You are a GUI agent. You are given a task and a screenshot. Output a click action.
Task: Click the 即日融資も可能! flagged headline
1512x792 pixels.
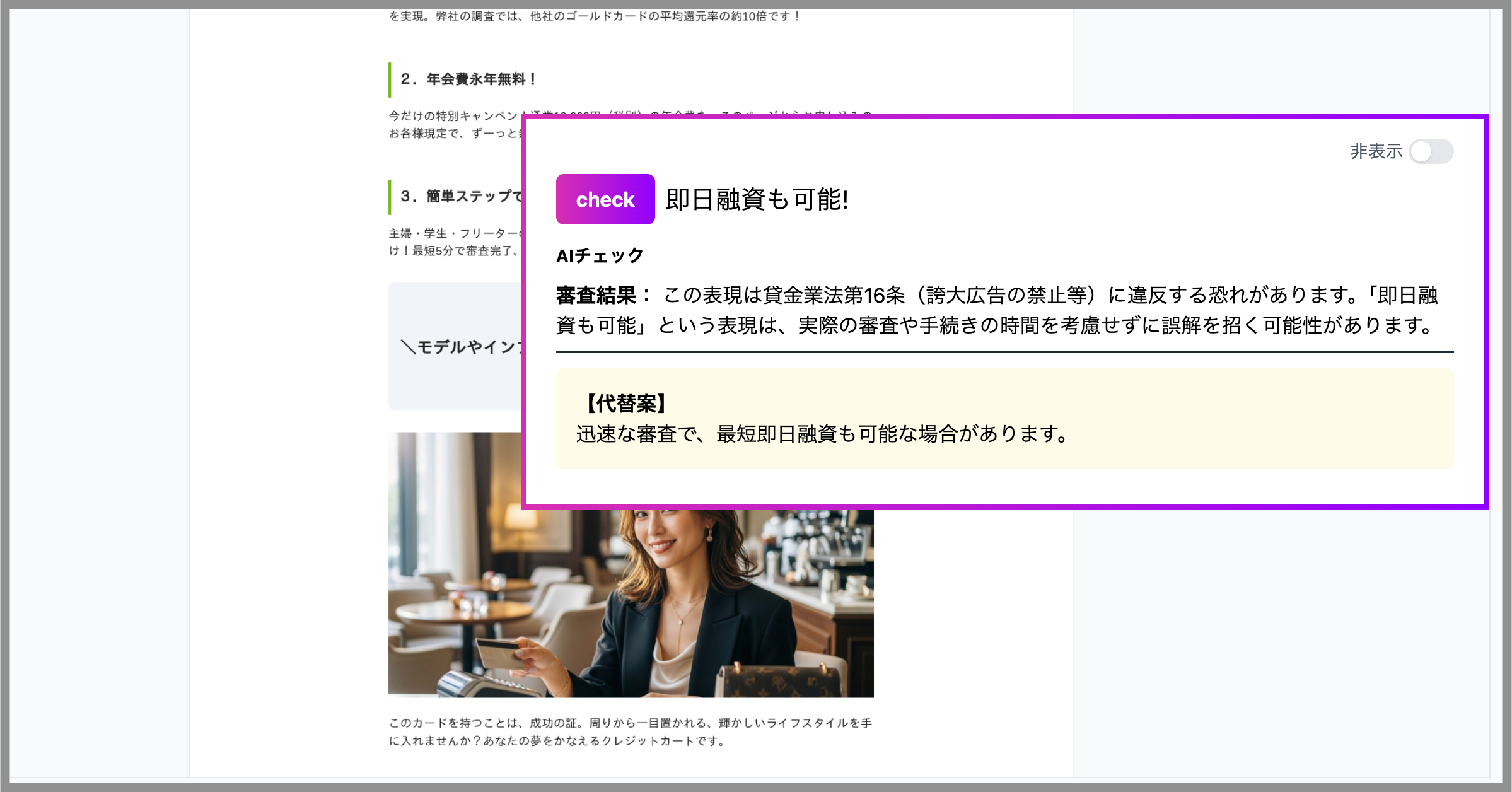pyautogui.click(x=757, y=200)
